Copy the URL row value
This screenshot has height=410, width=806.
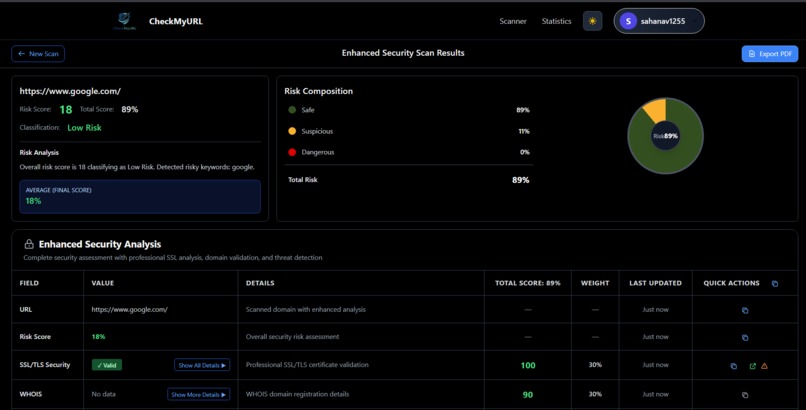[x=745, y=310]
